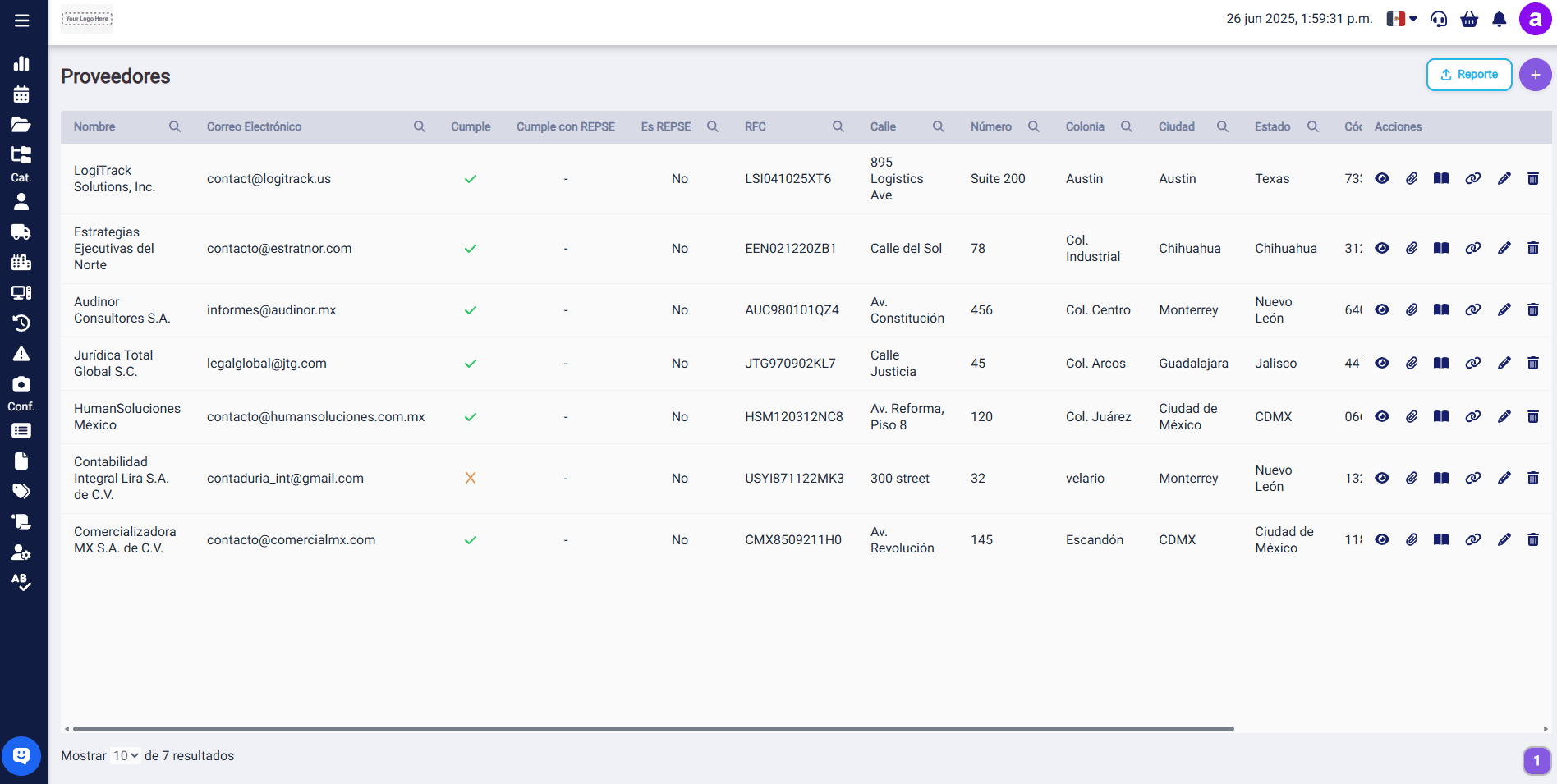Open the user settings gear icon in sidebar
The height and width of the screenshot is (784, 1557).
(x=21, y=552)
